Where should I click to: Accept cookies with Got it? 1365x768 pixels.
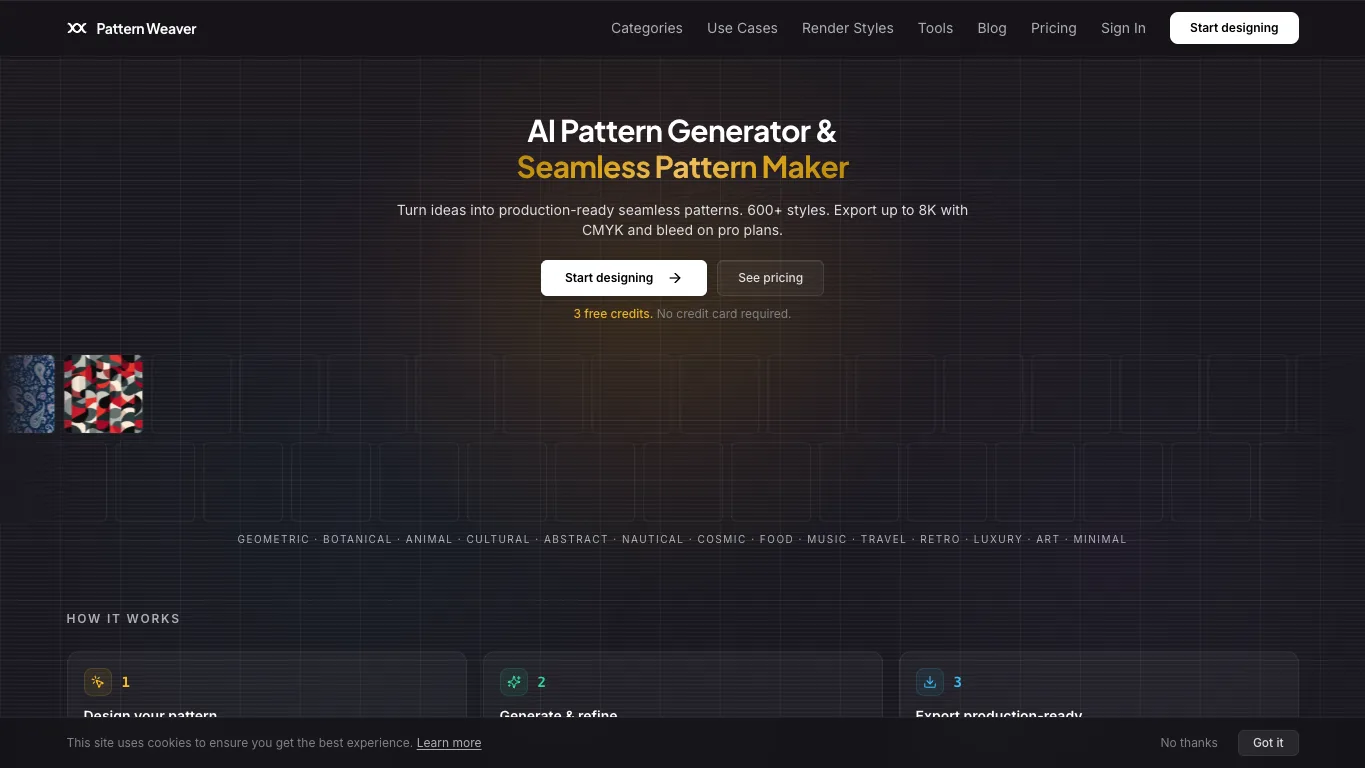1268,743
